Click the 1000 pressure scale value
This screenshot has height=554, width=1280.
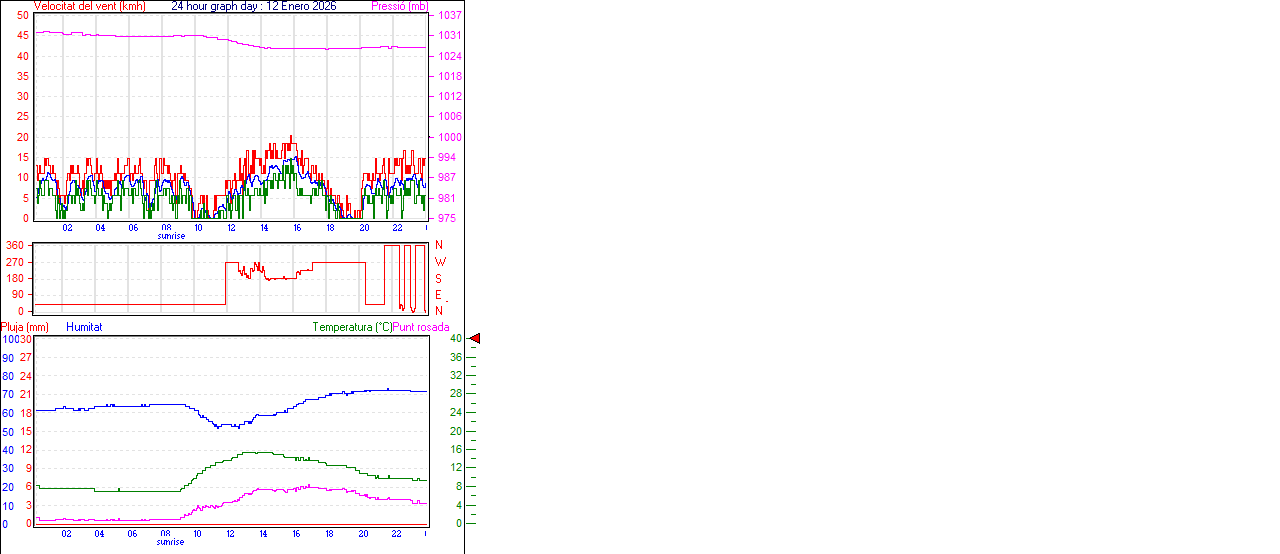(449, 137)
